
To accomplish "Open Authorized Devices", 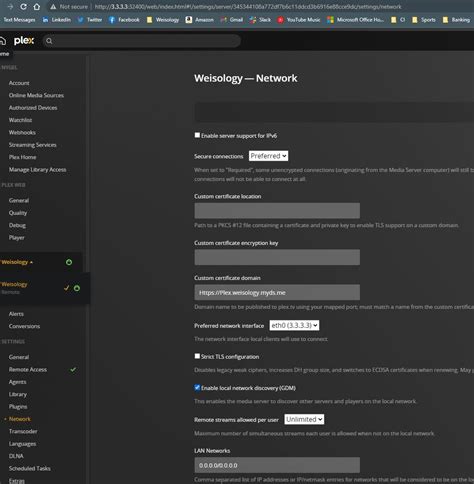I will (x=33, y=108).
